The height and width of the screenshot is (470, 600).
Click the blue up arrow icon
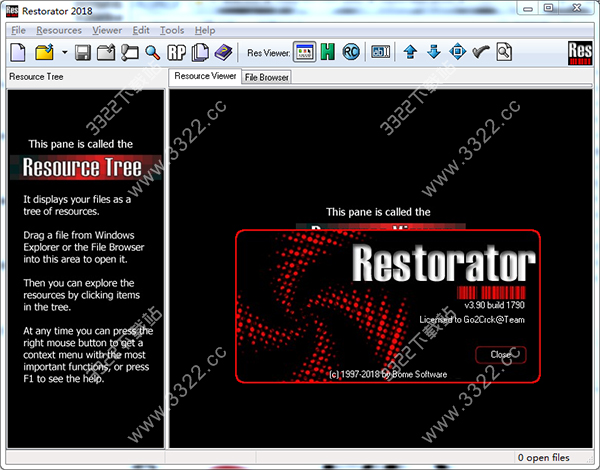(x=410, y=52)
